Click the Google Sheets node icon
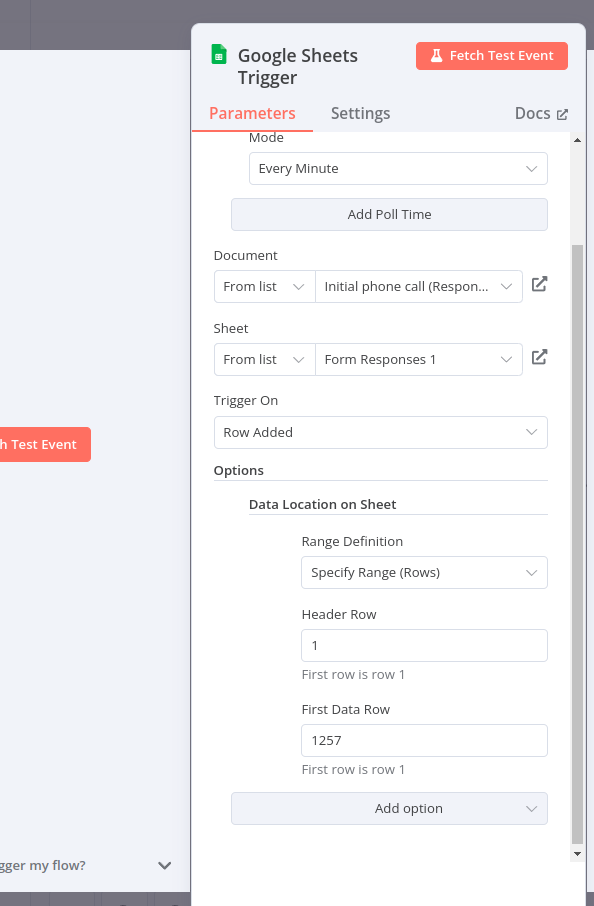594x906 pixels. (219, 55)
